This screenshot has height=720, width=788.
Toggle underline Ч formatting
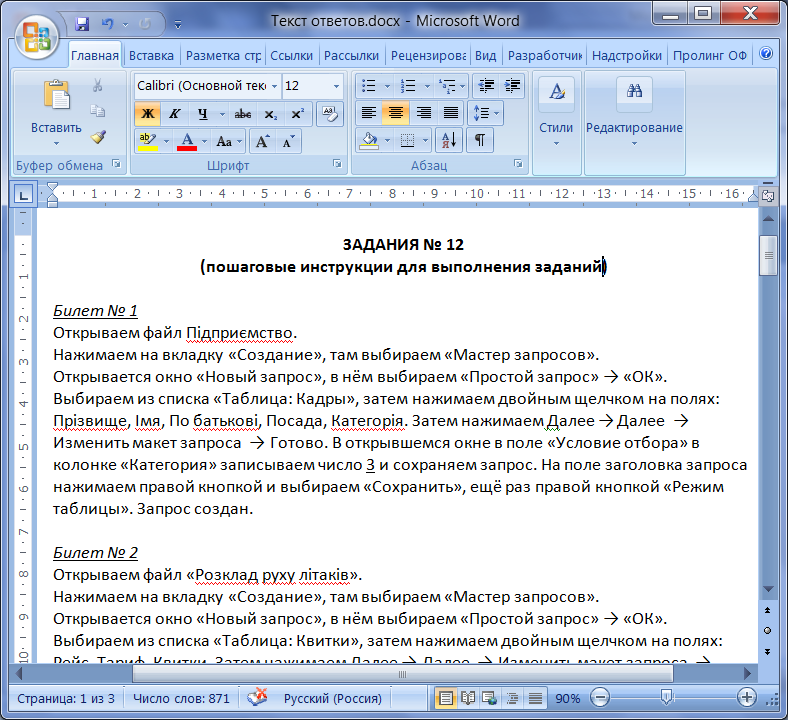(x=202, y=114)
